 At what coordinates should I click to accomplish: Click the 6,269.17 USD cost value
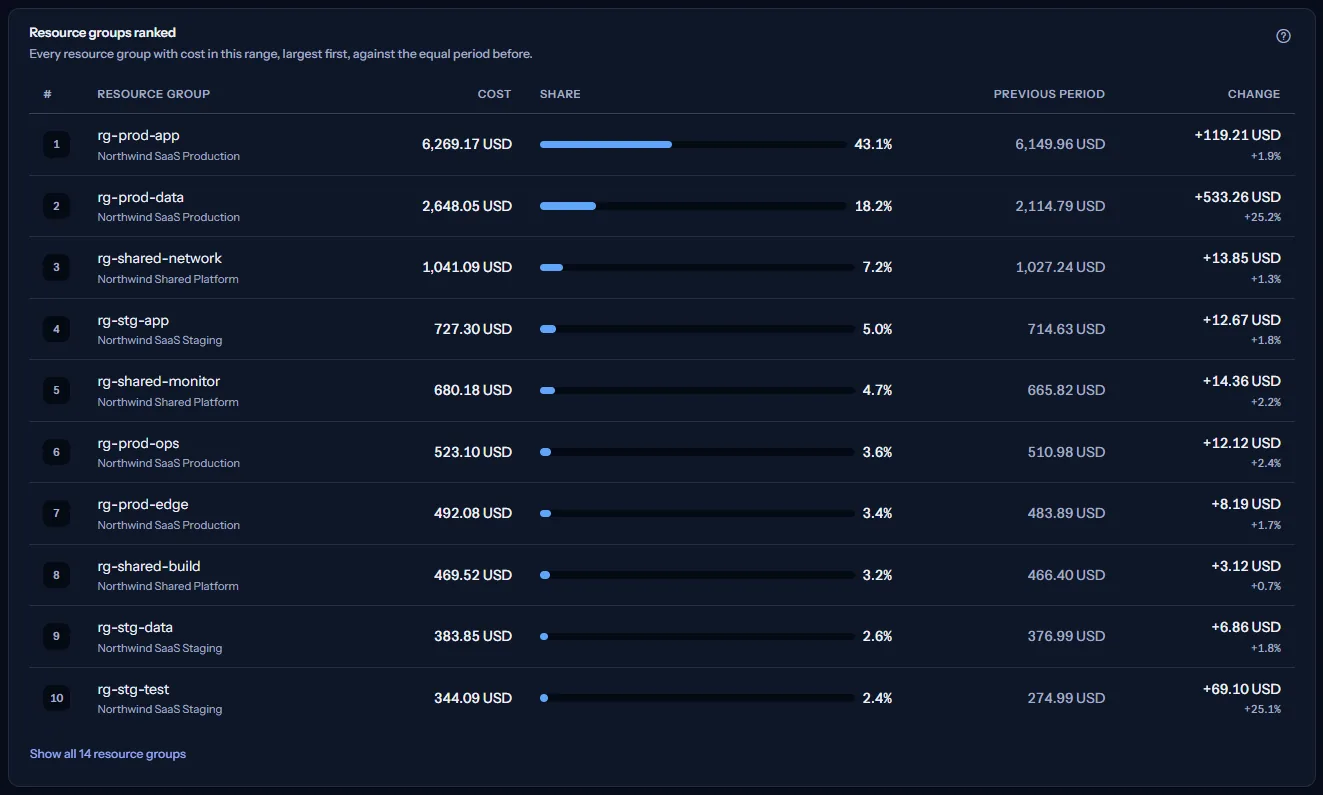(x=467, y=145)
